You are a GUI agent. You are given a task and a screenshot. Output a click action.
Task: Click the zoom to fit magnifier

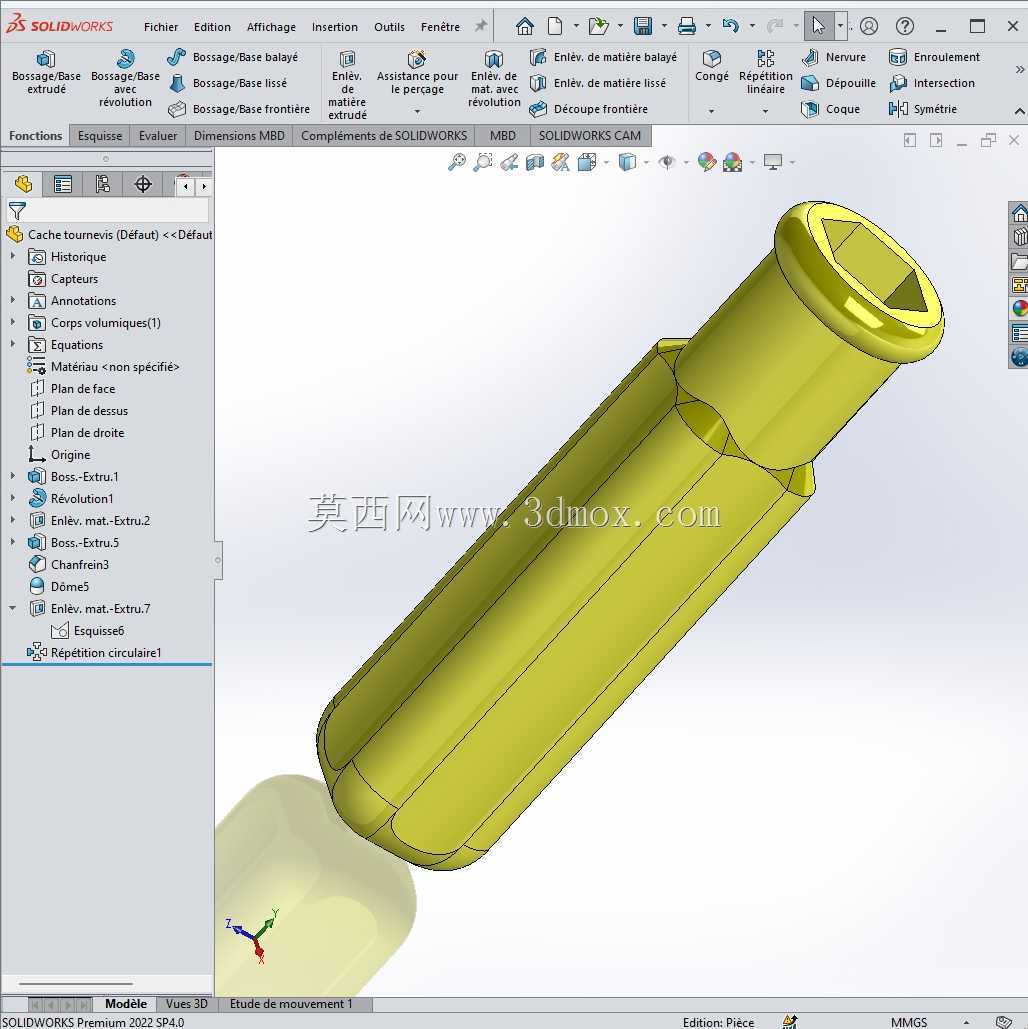tap(457, 161)
